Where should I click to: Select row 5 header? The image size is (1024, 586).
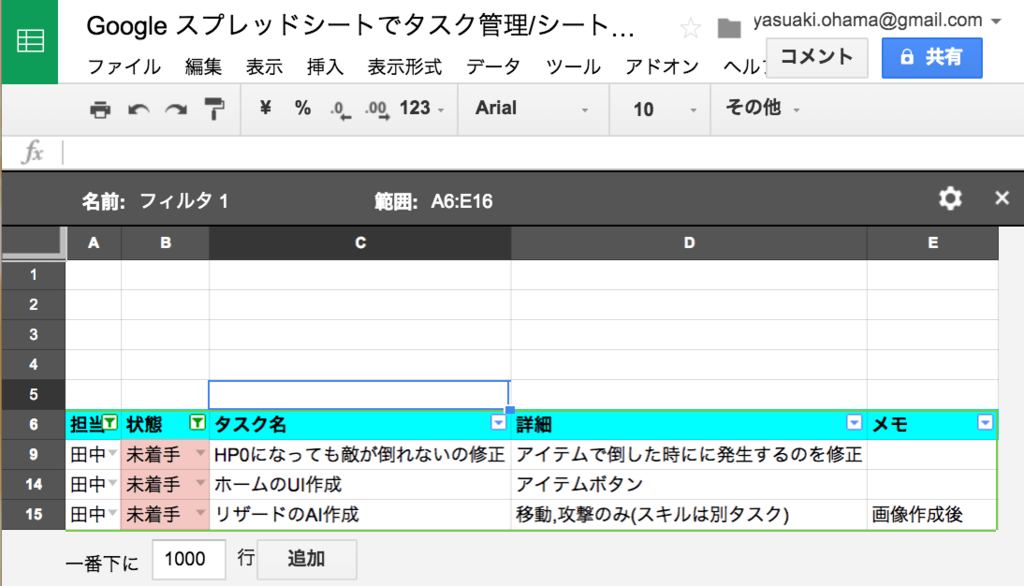click(33, 395)
